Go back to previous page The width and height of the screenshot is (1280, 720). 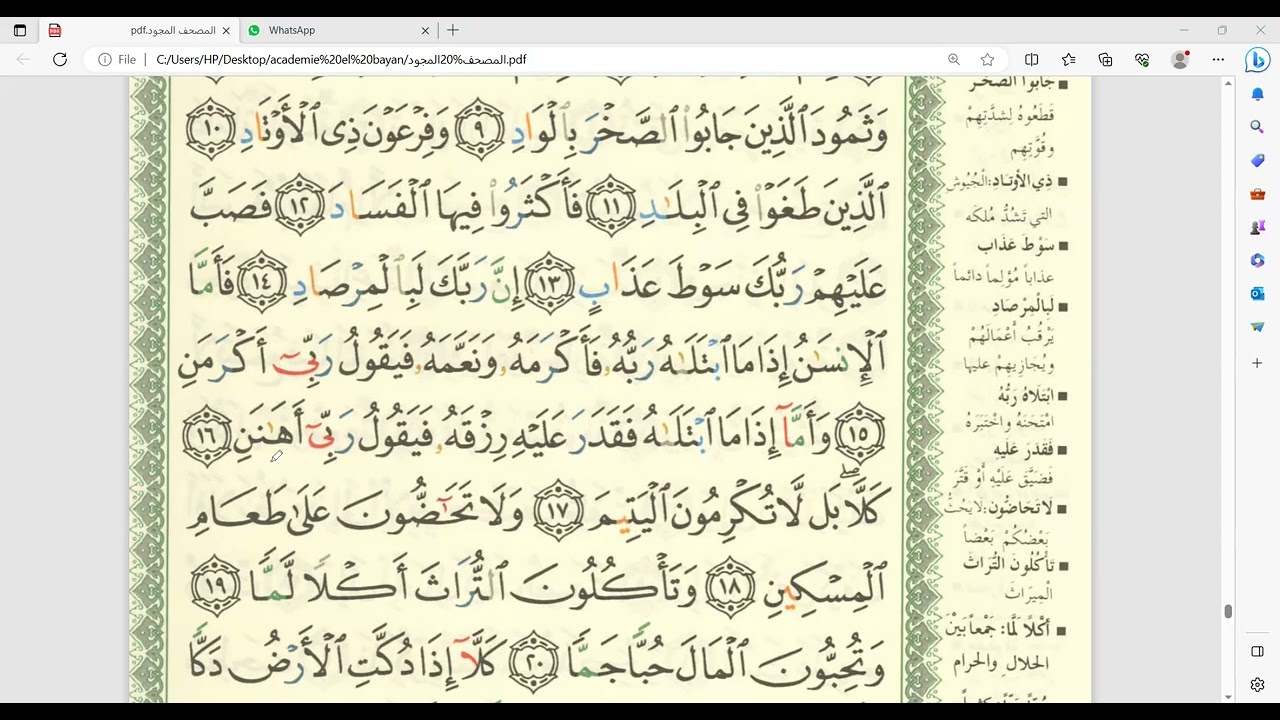tap(24, 60)
